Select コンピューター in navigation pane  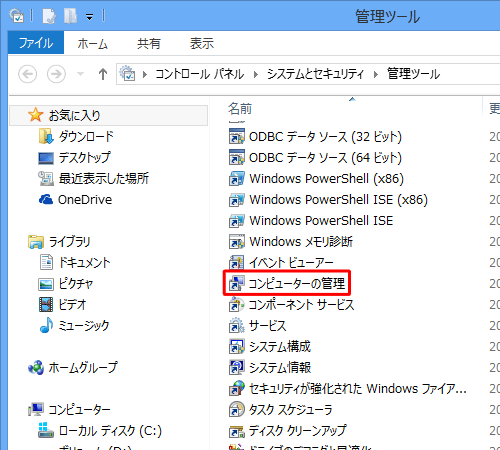79,410
